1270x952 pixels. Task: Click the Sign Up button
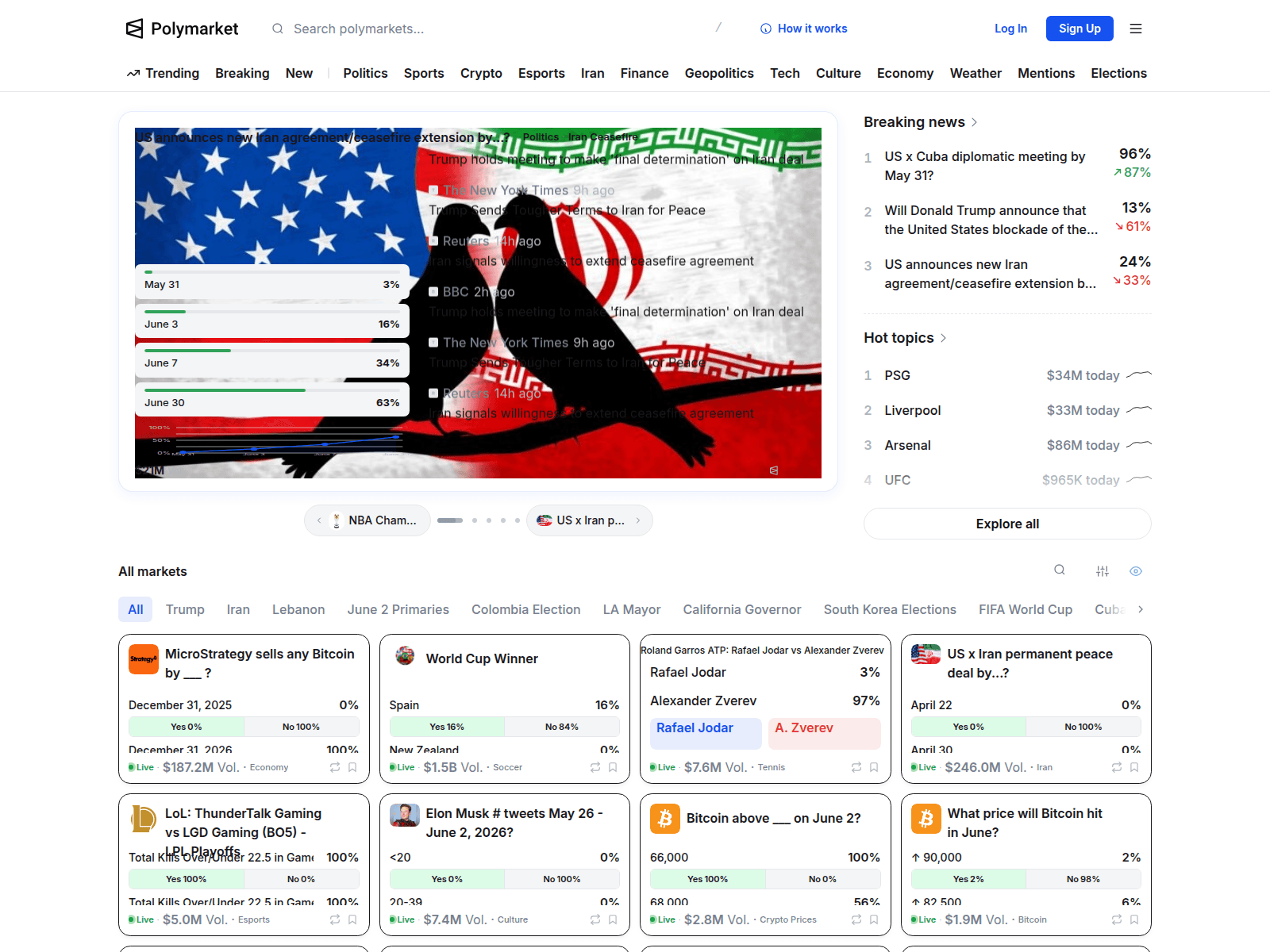pyautogui.click(x=1079, y=29)
